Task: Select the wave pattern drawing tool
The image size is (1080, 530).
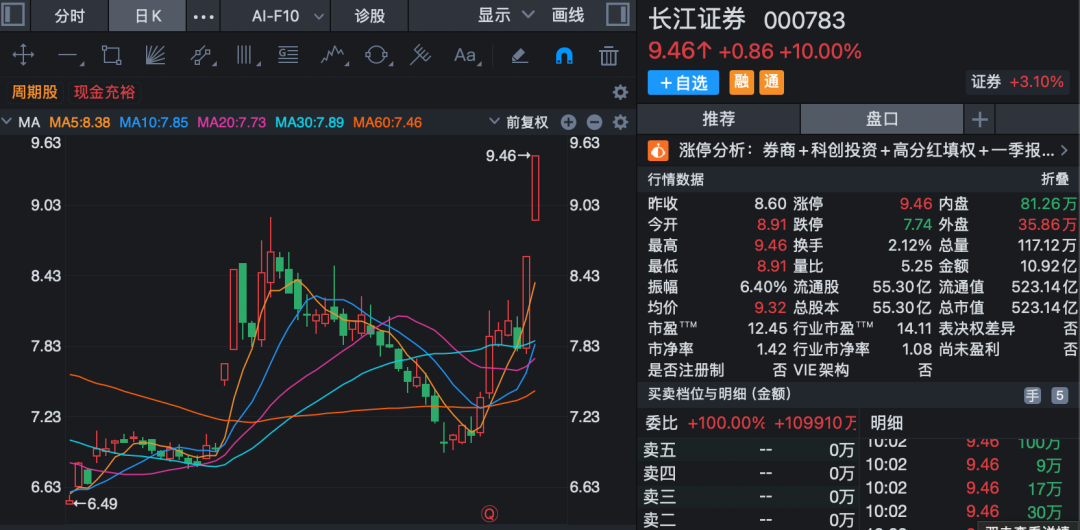Action: 333,55
